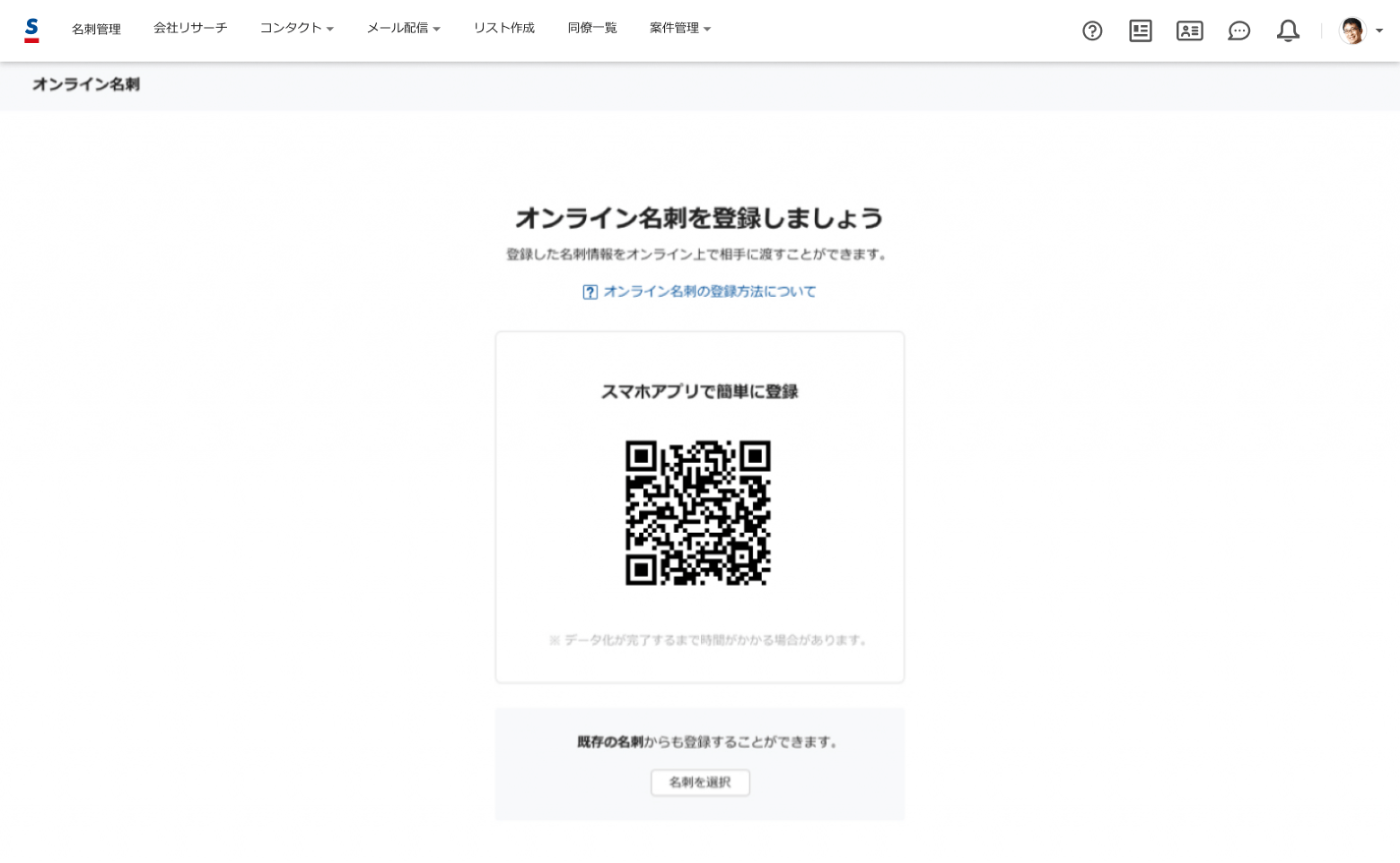Click description 登録した名刺情報をオンライン上で相手に渡すことができます
The image size is (1400, 863).
click(x=696, y=255)
